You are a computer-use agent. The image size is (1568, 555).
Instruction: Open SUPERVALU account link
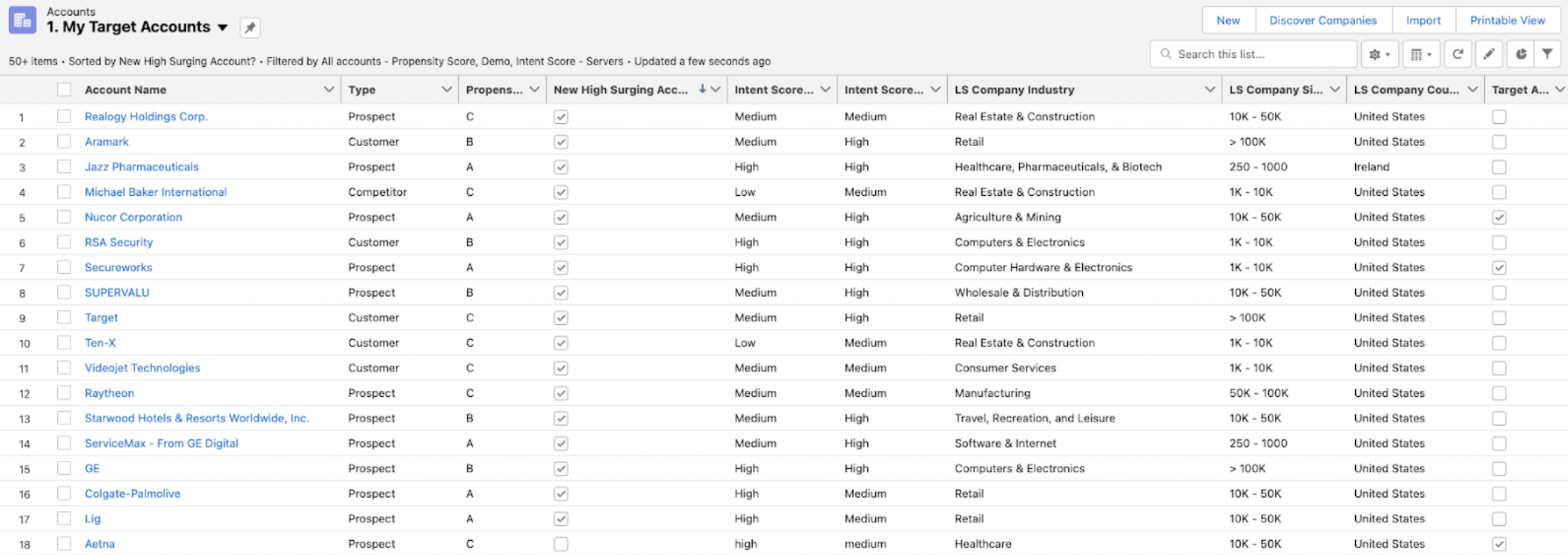coord(117,292)
